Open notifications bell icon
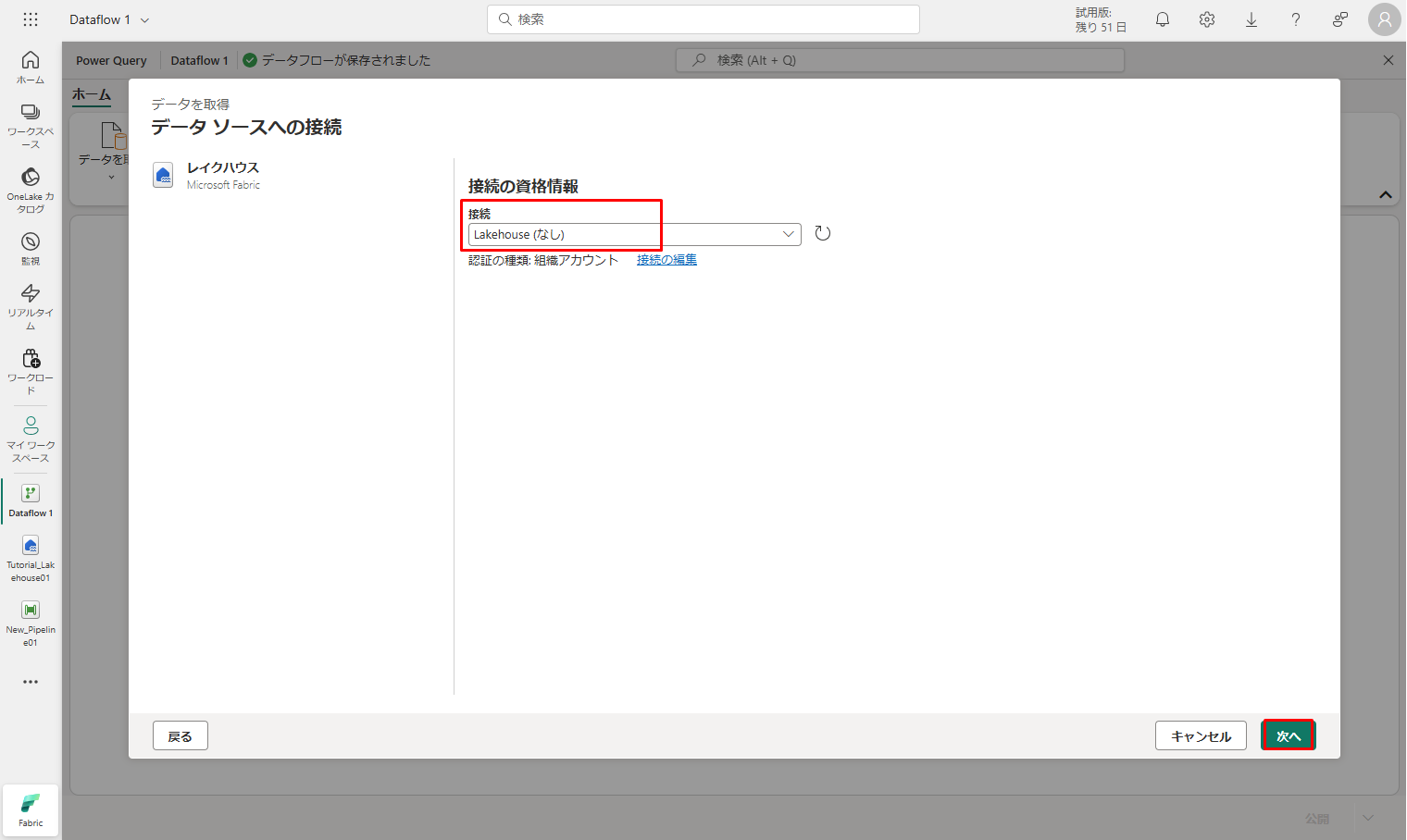Image resolution: width=1407 pixels, height=840 pixels. pyautogui.click(x=1163, y=19)
